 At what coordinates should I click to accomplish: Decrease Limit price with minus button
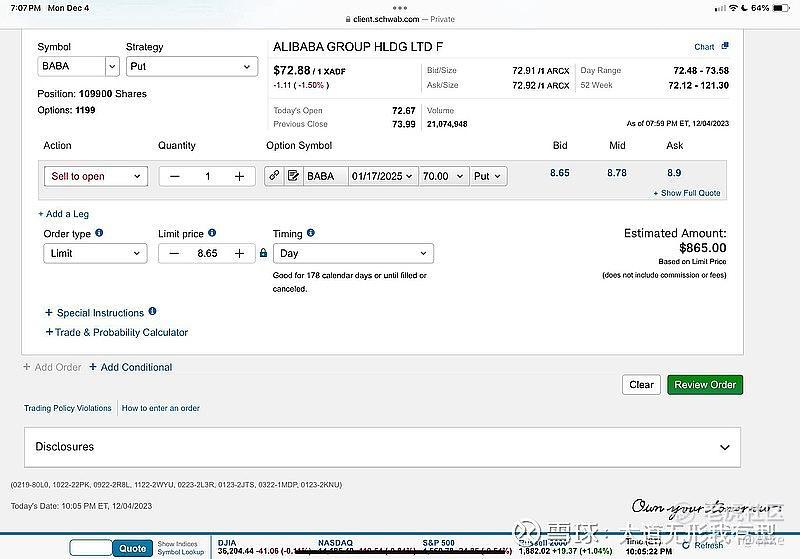pyautogui.click(x=174, y=253)
